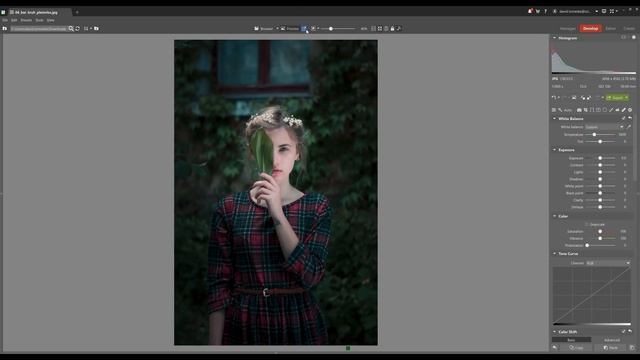Collapse the White Balance section

[554, 118]
